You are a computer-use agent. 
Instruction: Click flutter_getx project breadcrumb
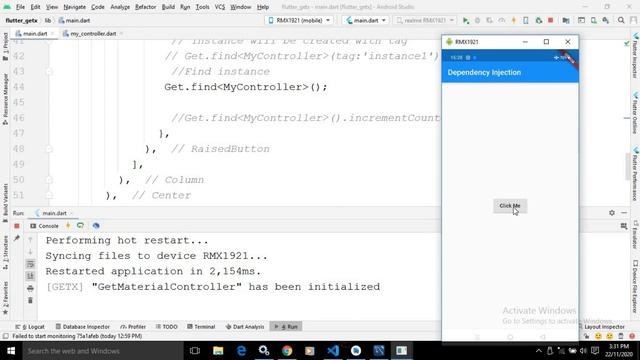tap(22, 20)
